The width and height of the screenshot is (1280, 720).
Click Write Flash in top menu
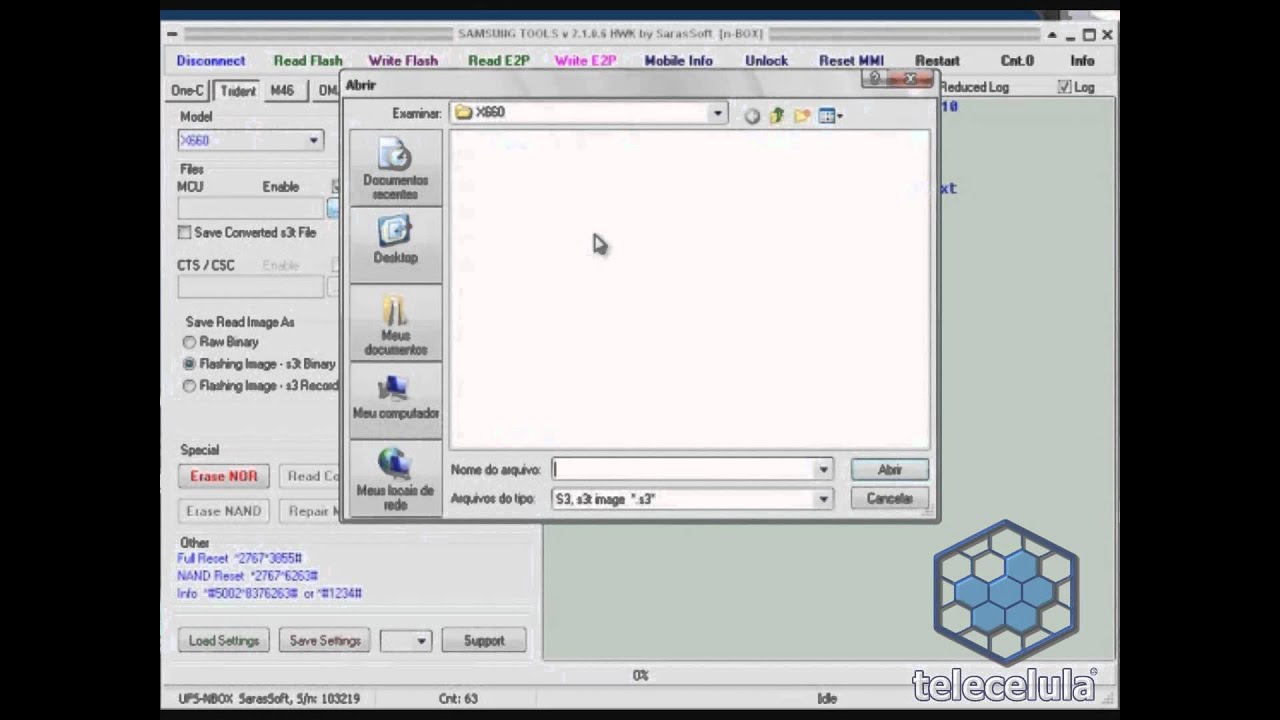403,61
